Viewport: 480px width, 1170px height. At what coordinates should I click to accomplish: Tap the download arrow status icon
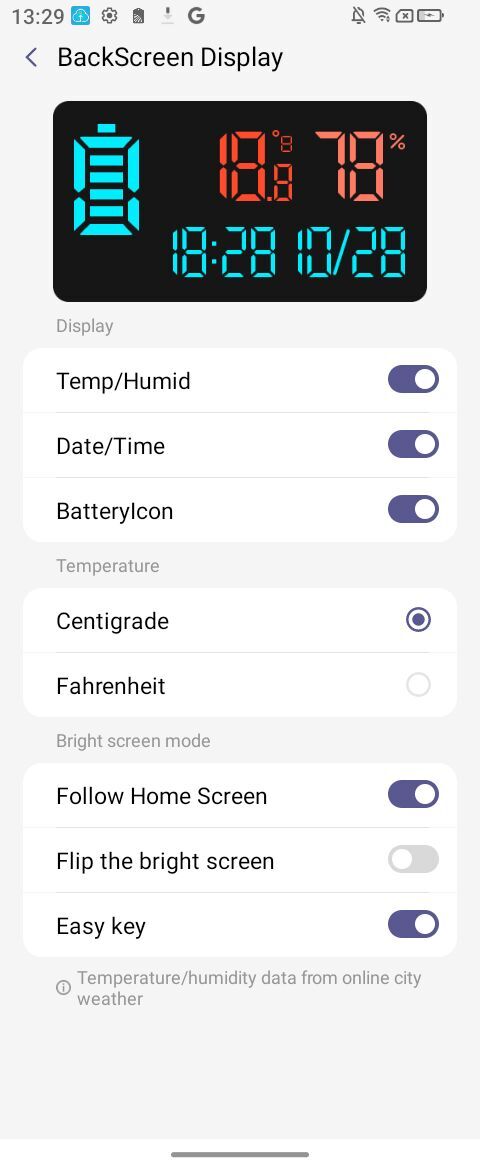pos(168,16)
